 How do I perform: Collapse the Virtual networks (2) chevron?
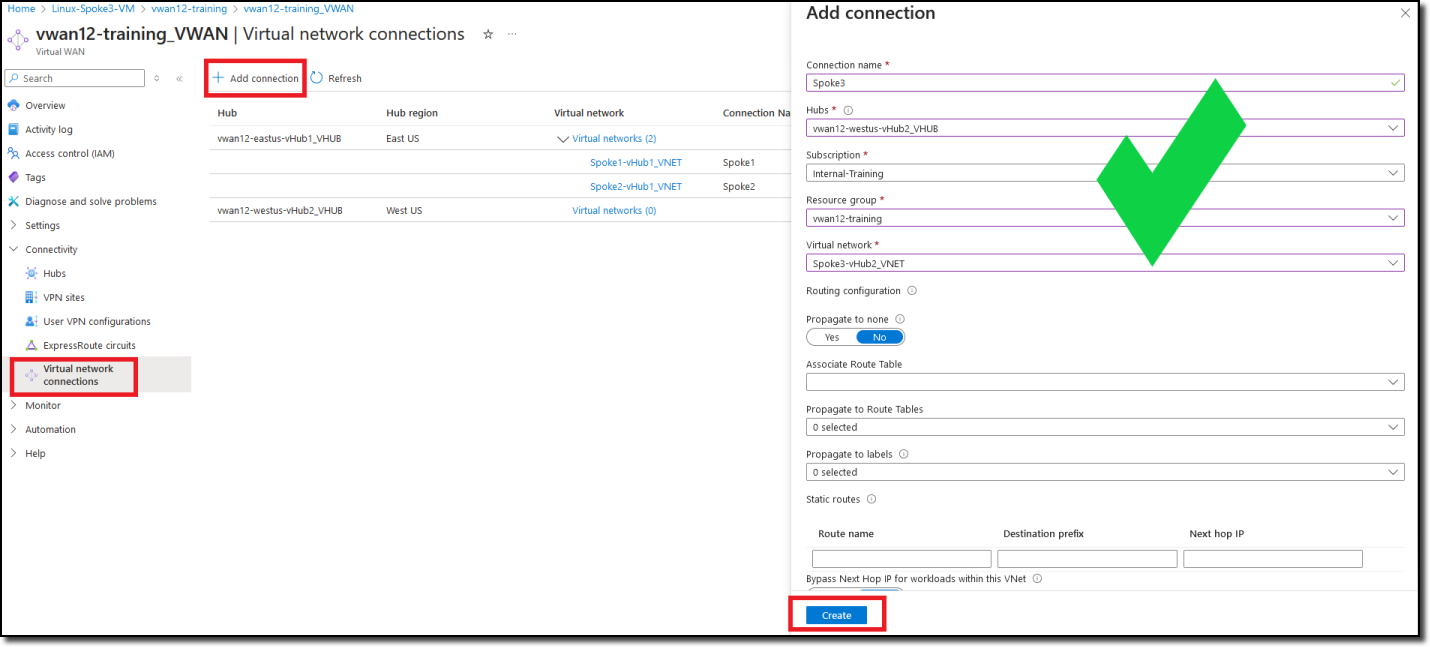pyautogui.click(x=562, y=139)
